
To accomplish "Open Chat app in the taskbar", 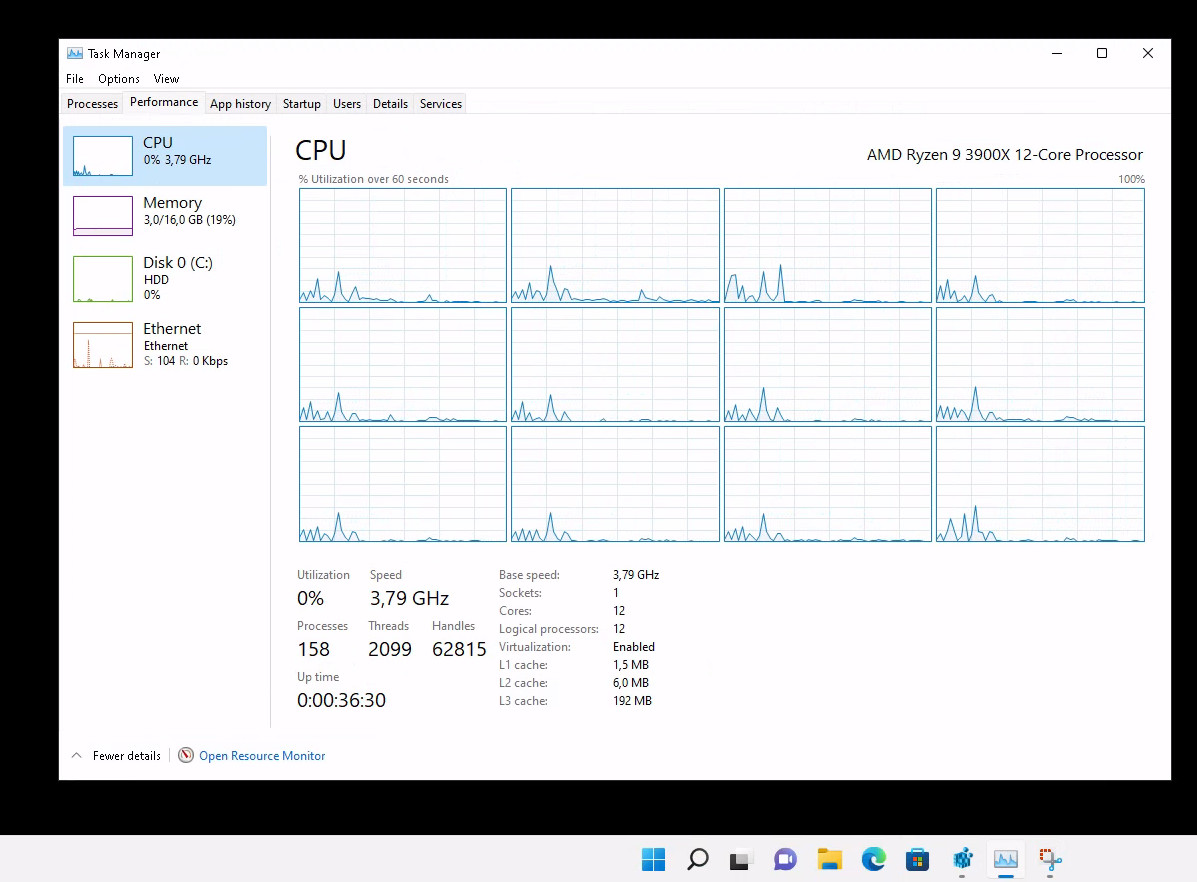I will click(x=785, y=860).
